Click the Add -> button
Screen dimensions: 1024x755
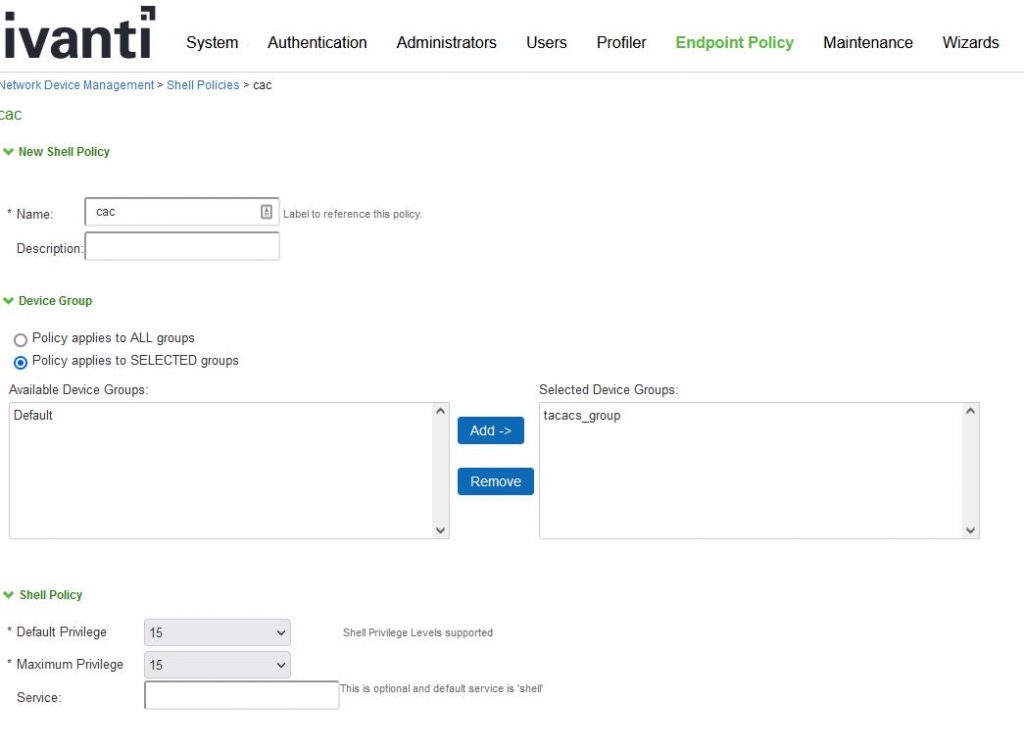[490, 430]
